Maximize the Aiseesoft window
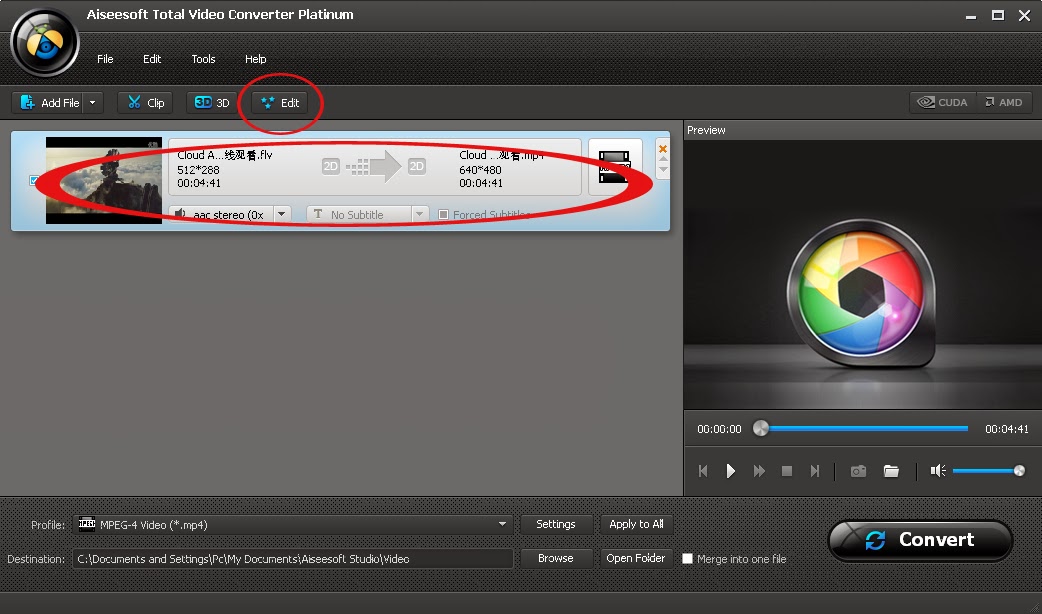This screenshot has height=614, width=1042. click(x=997, y=15)
